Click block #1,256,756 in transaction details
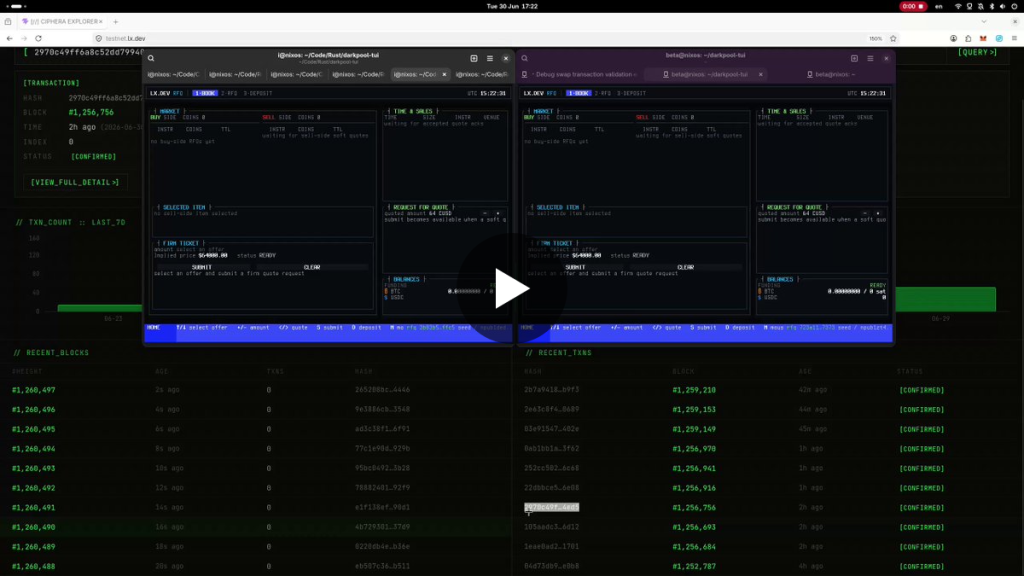This screenshot has height=576, width=1024. tap(91, 112)
